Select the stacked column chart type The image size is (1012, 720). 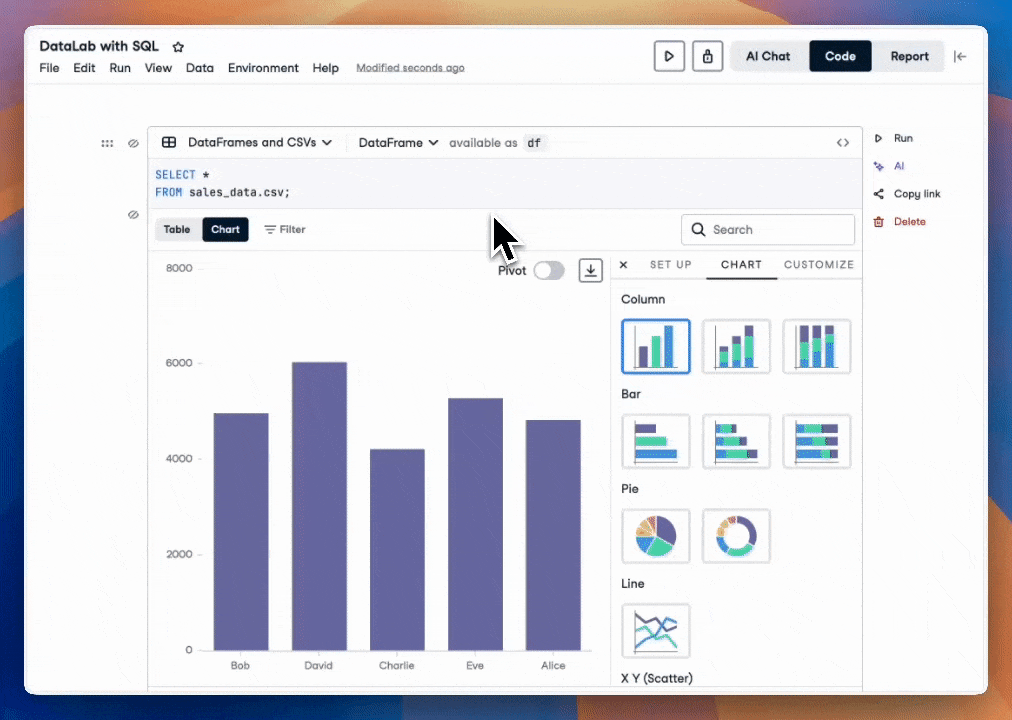tap(736, 346)
